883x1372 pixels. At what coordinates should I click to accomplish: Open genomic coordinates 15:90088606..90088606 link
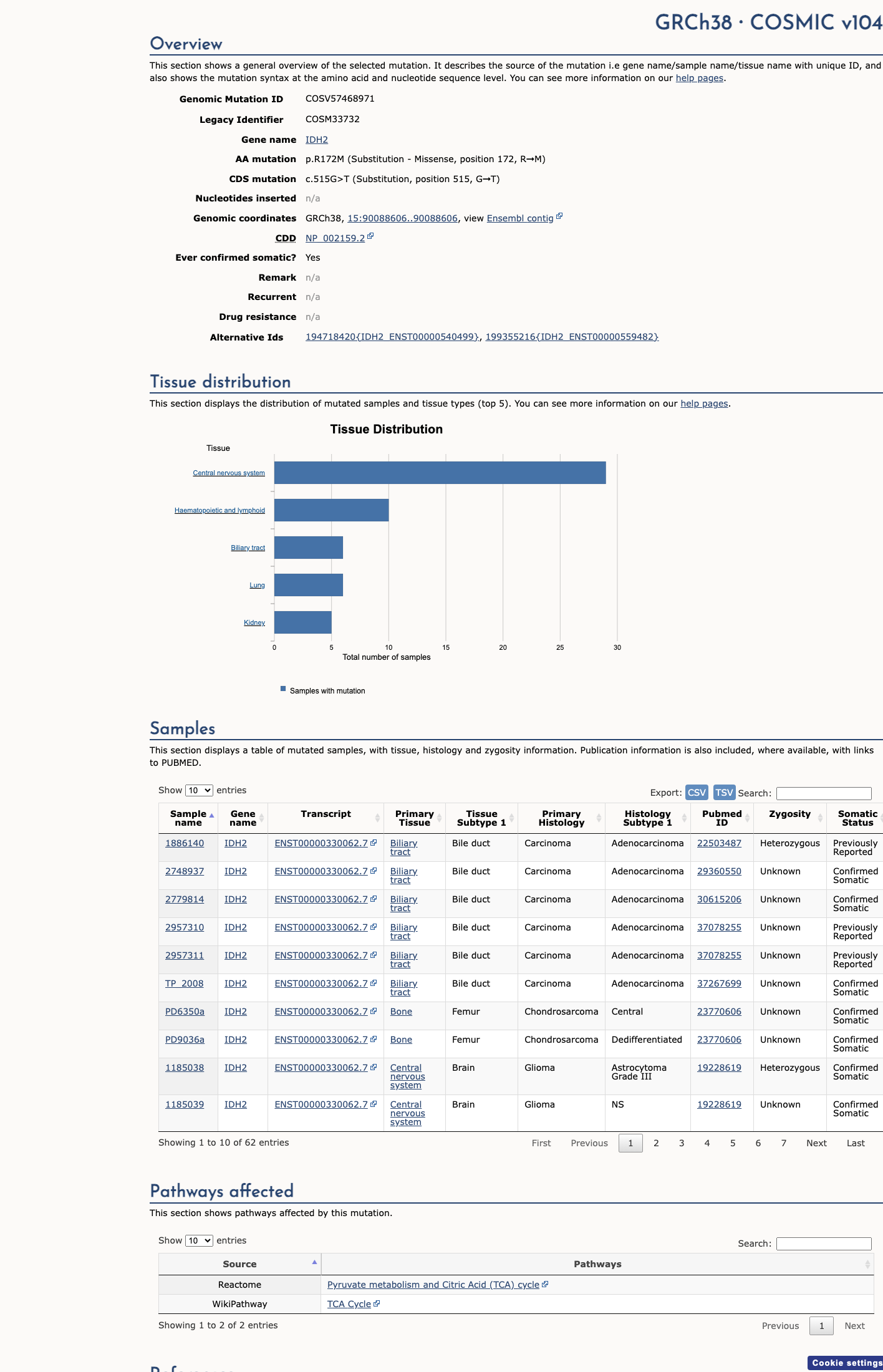tap(402, 218)
